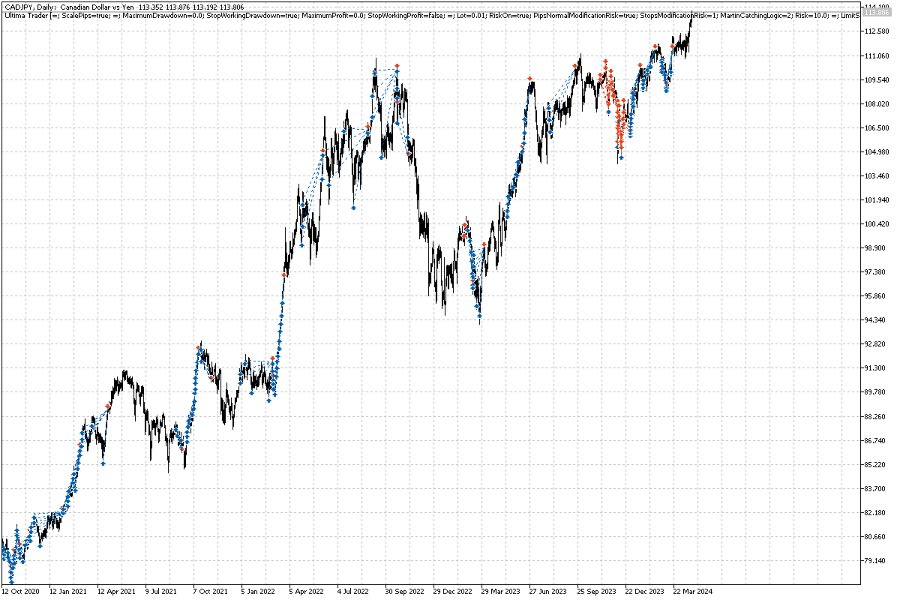Click the 109.540 price level label
The width and height of the screenshot is (900, 600).
click(877, 80)
